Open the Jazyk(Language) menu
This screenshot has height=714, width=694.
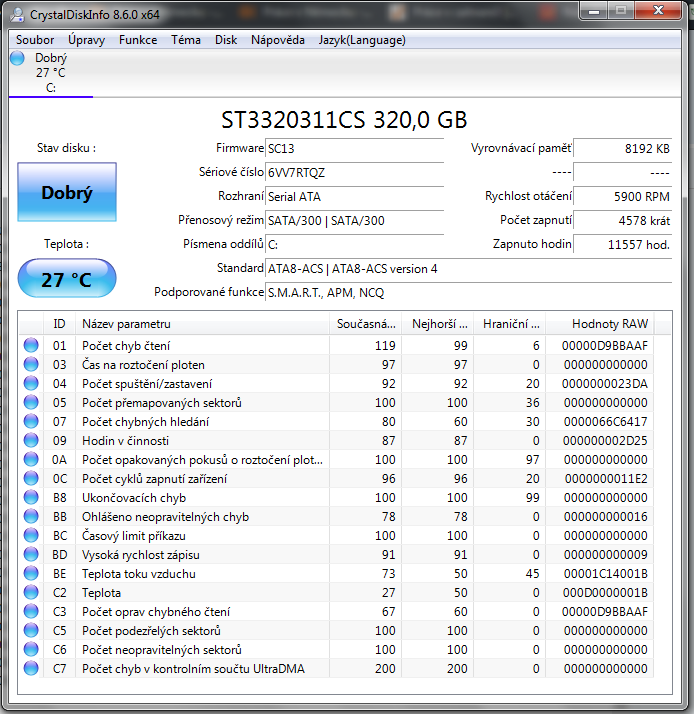coord(362,40)
